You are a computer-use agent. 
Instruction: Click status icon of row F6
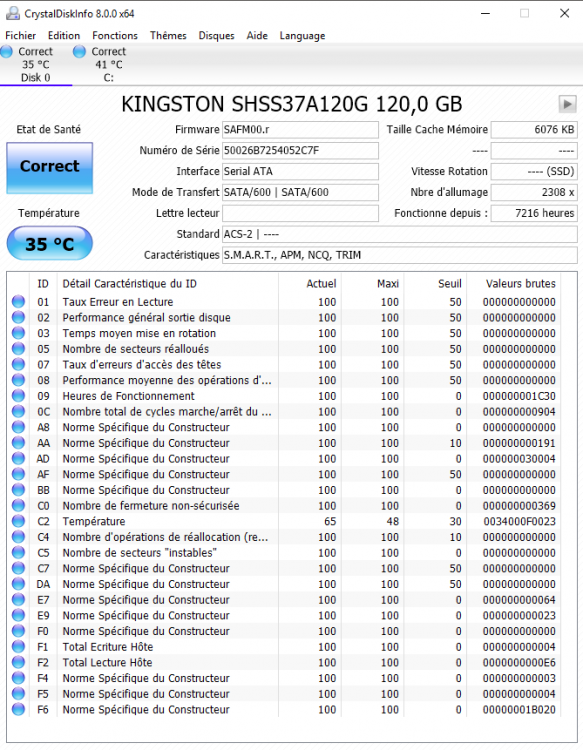click(x=18, y=709)
